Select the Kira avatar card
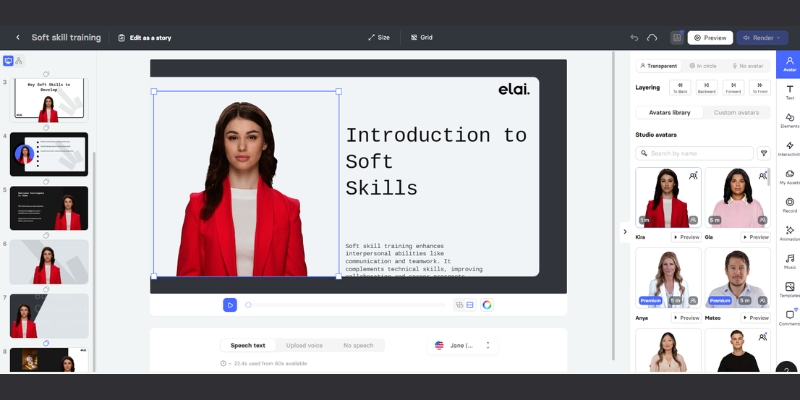800x400 pixels. tap(668, 197)
